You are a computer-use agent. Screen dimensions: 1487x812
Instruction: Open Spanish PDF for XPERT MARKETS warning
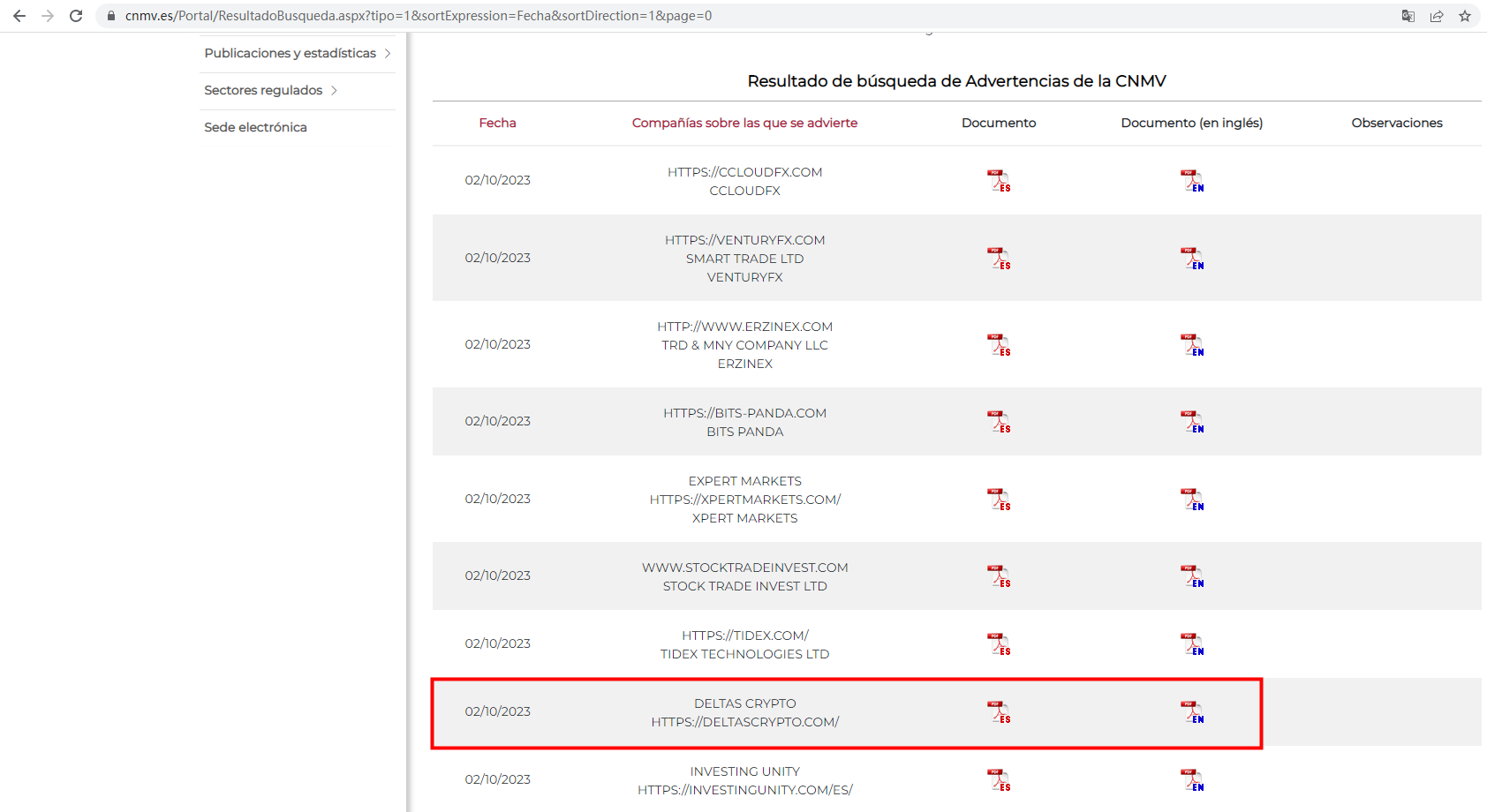click(x=999, y=500)
